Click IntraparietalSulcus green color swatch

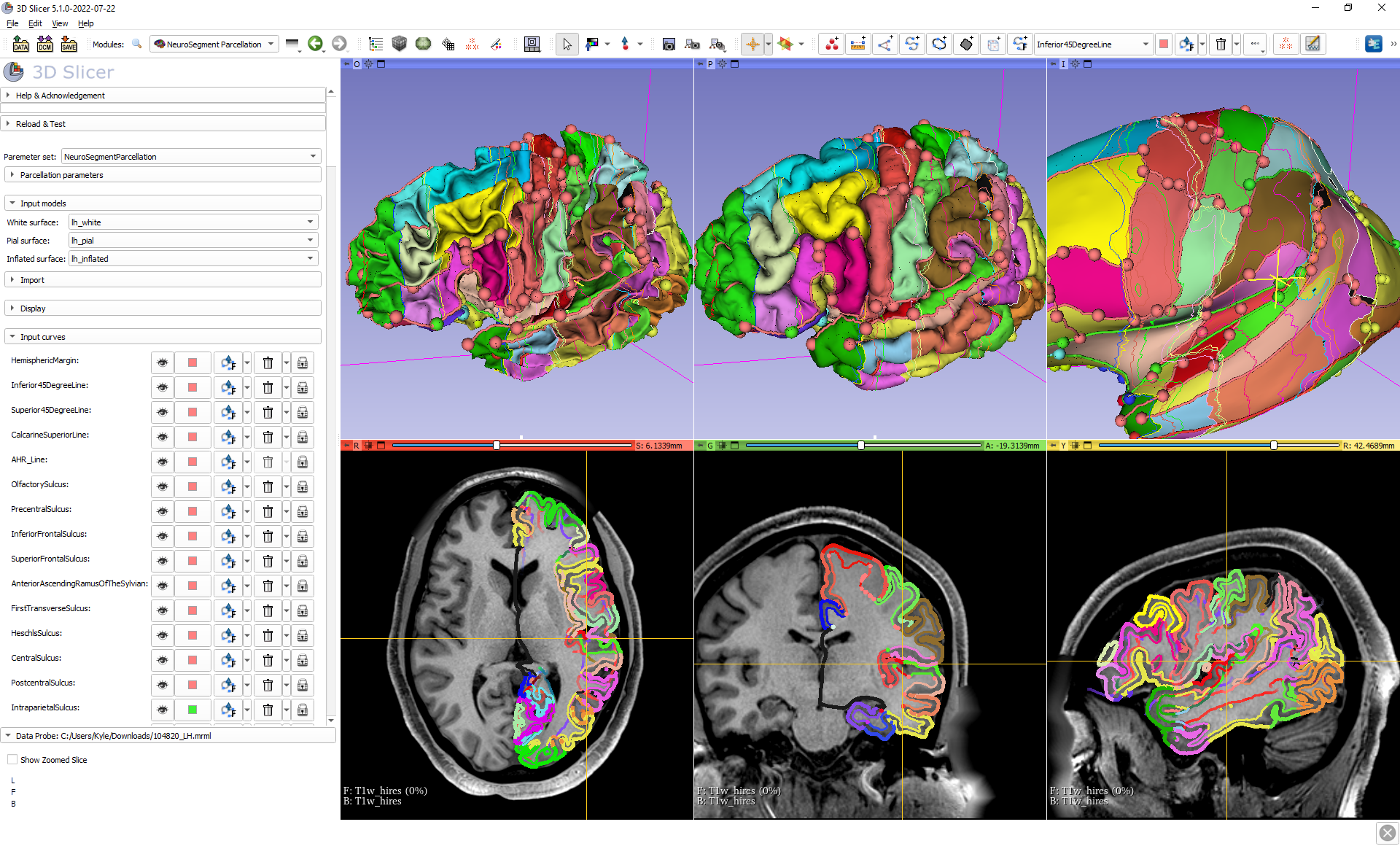pos(192,710)
